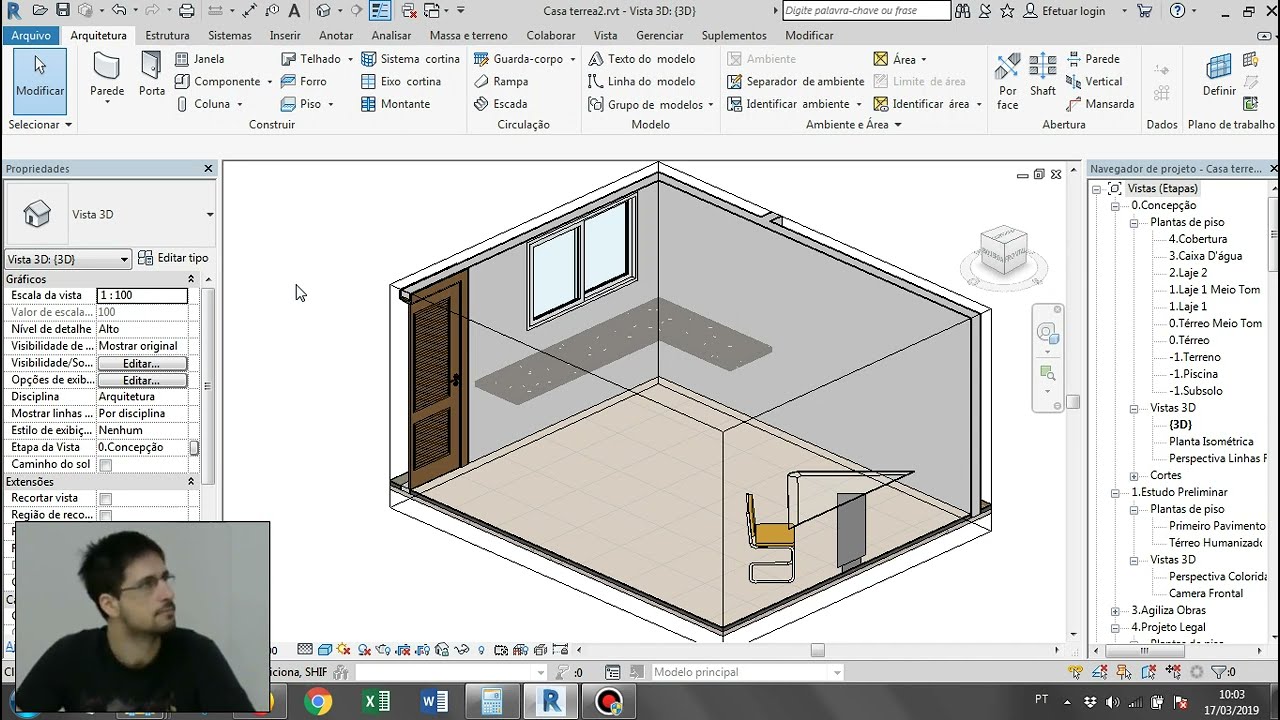The width and height of the screenshot is (1280, 720).
Task: Click the Escala da vista 1:100 field
Action: point(142,296)
